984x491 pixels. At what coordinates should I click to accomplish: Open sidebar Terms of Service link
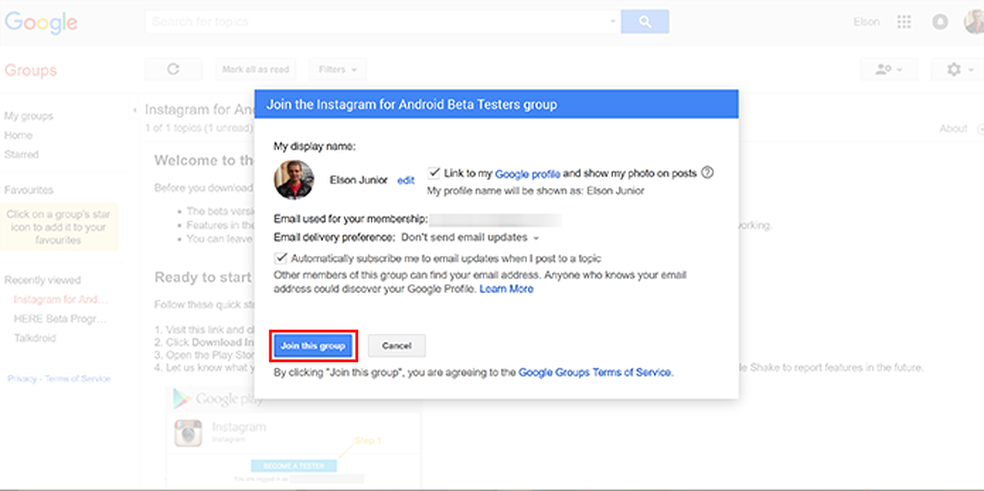[78, 379]
